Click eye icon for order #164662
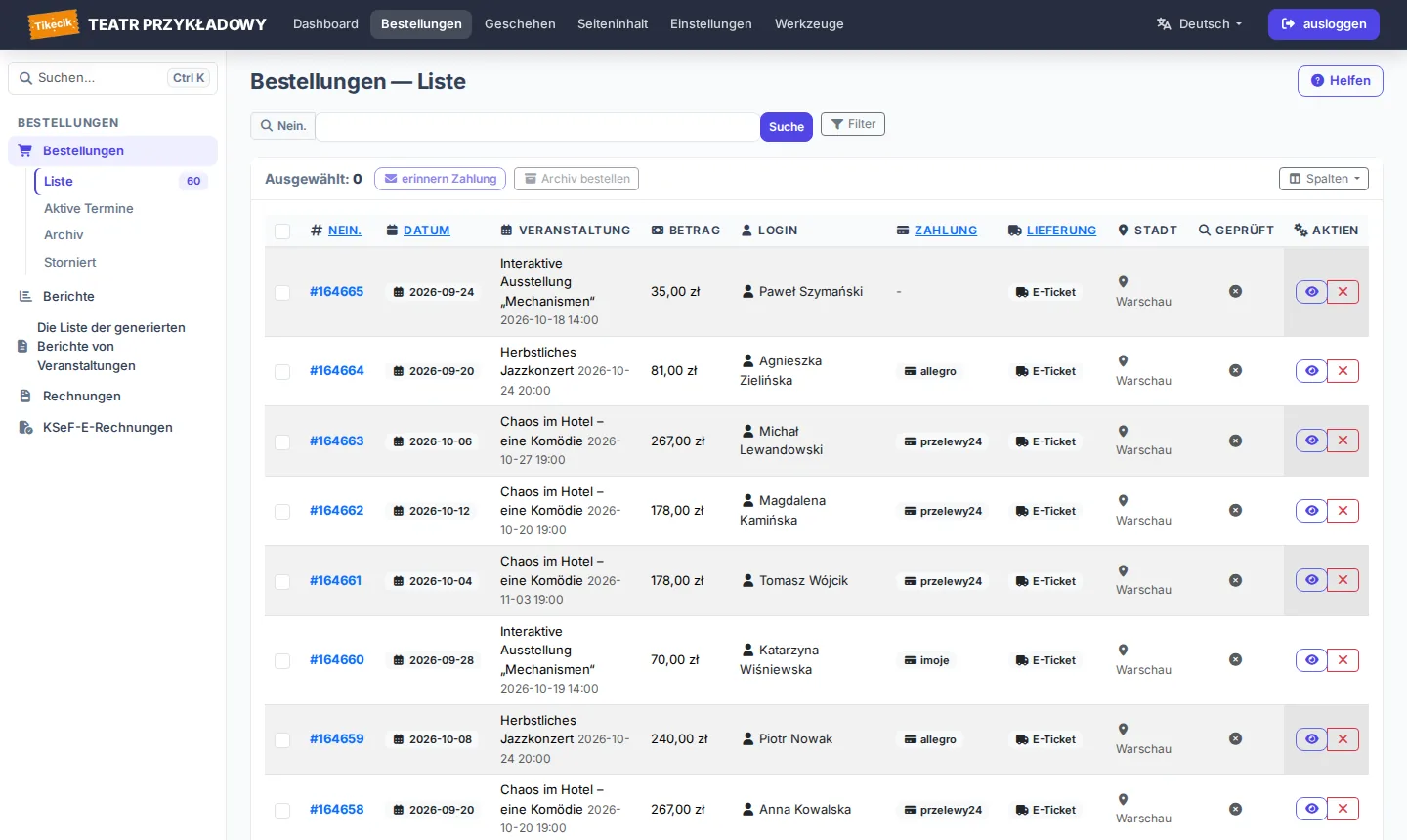 tap(1311, 511)
